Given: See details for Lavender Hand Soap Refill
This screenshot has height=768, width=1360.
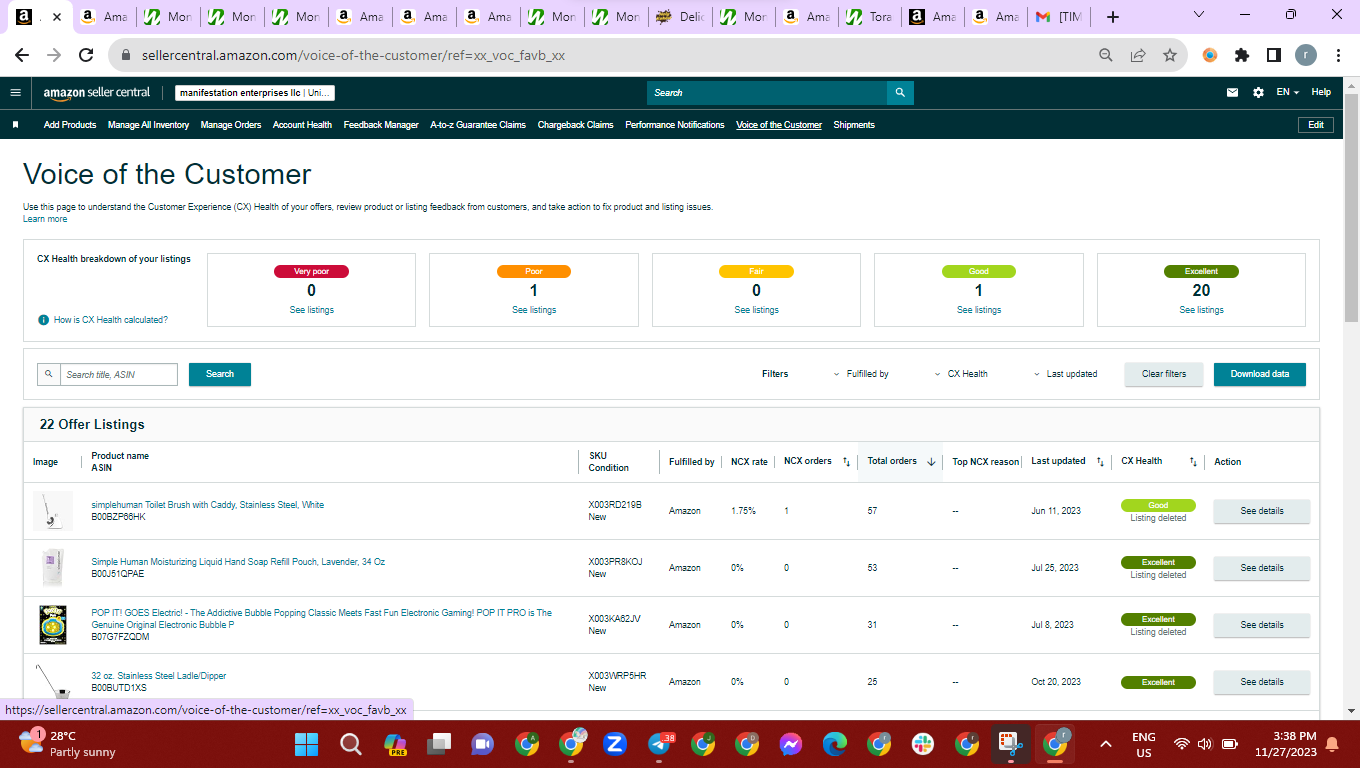Looking at the screenshot, I should (x=1262, y=568).
